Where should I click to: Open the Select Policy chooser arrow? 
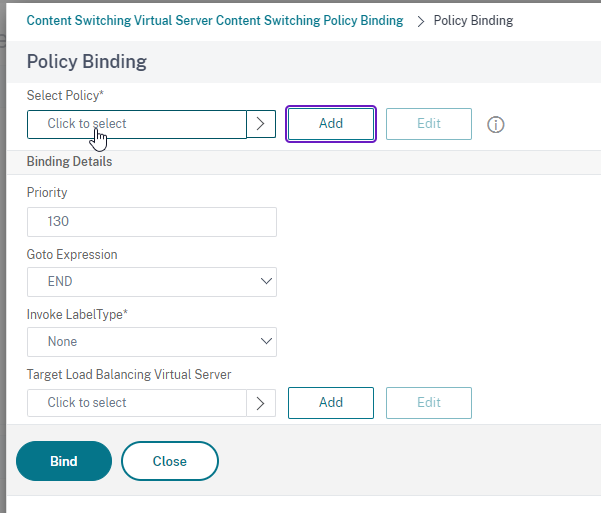point(261,124)
